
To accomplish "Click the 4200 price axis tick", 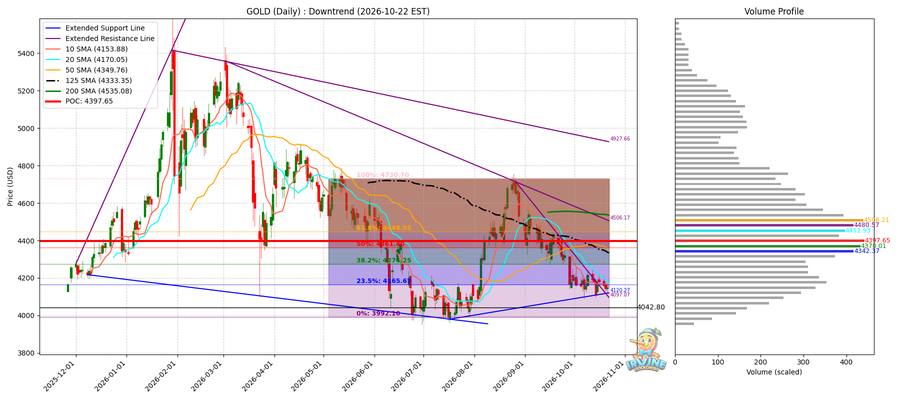I will tap(28, 278).
